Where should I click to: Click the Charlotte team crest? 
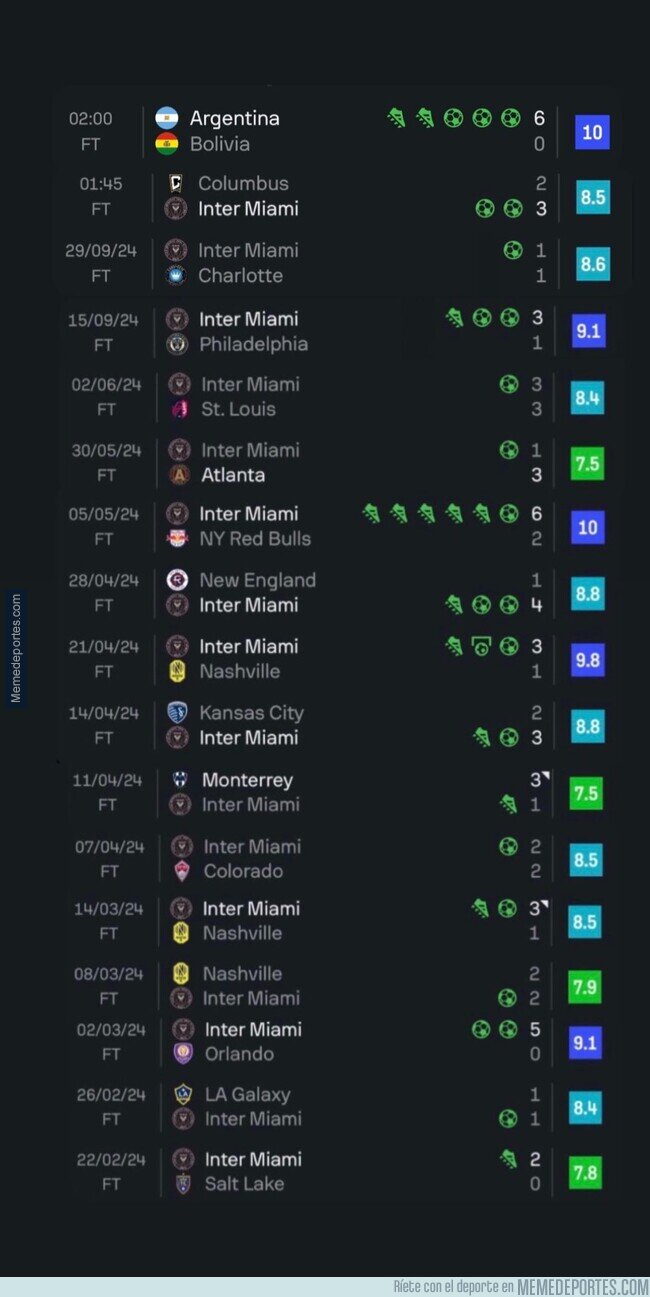click(x=176, y=275)
